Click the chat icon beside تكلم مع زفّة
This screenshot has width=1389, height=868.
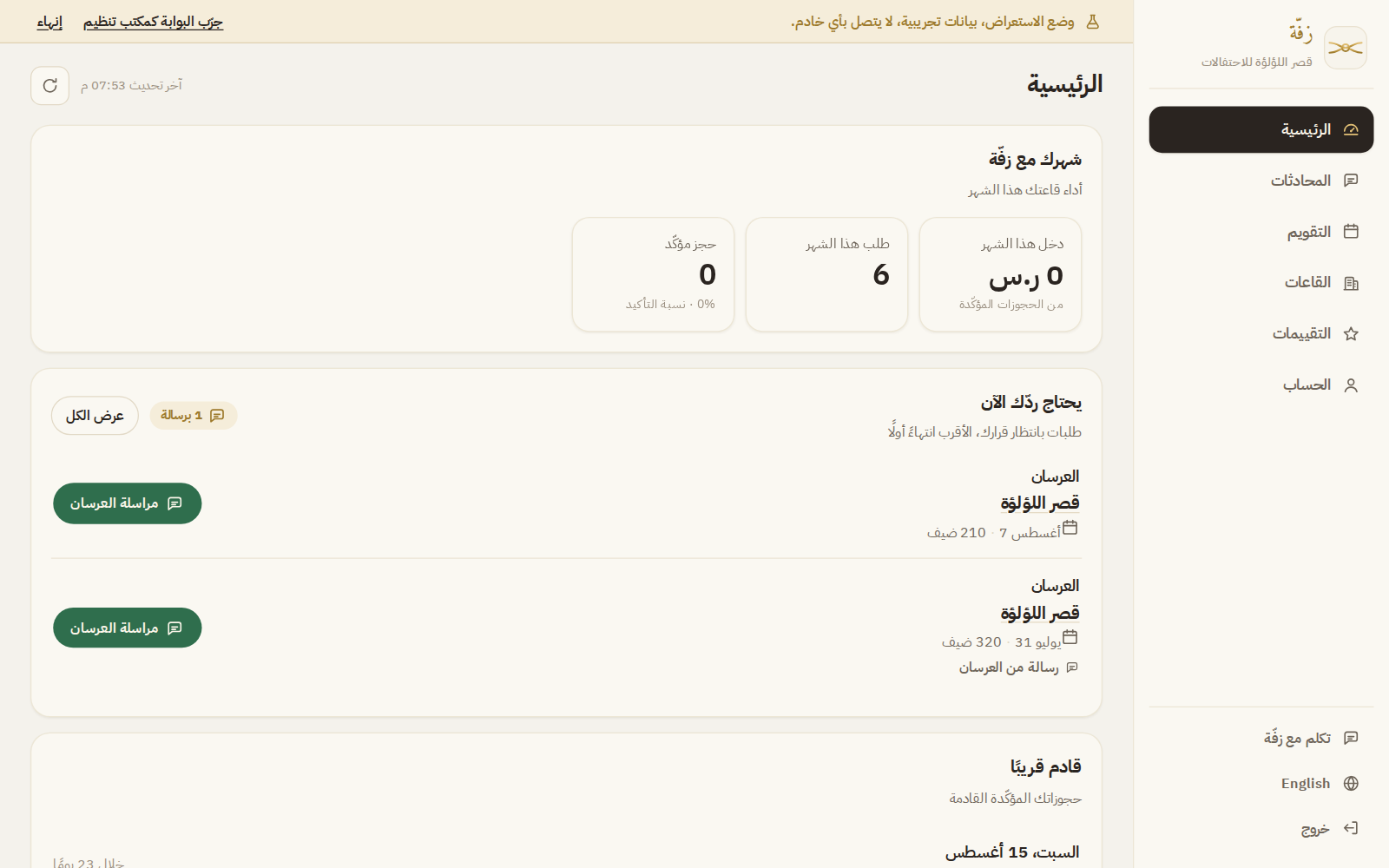(1351, 738)
